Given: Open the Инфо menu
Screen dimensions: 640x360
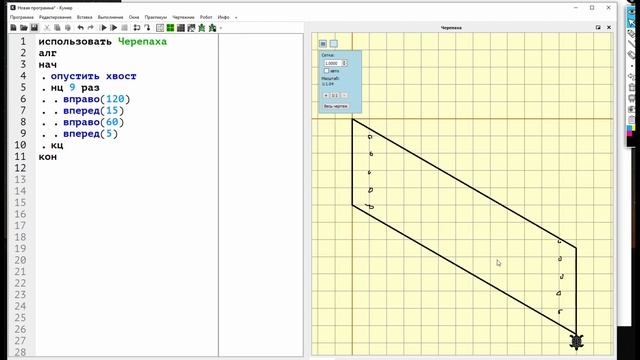Looking at the screenshot, I should click(223, 17).
